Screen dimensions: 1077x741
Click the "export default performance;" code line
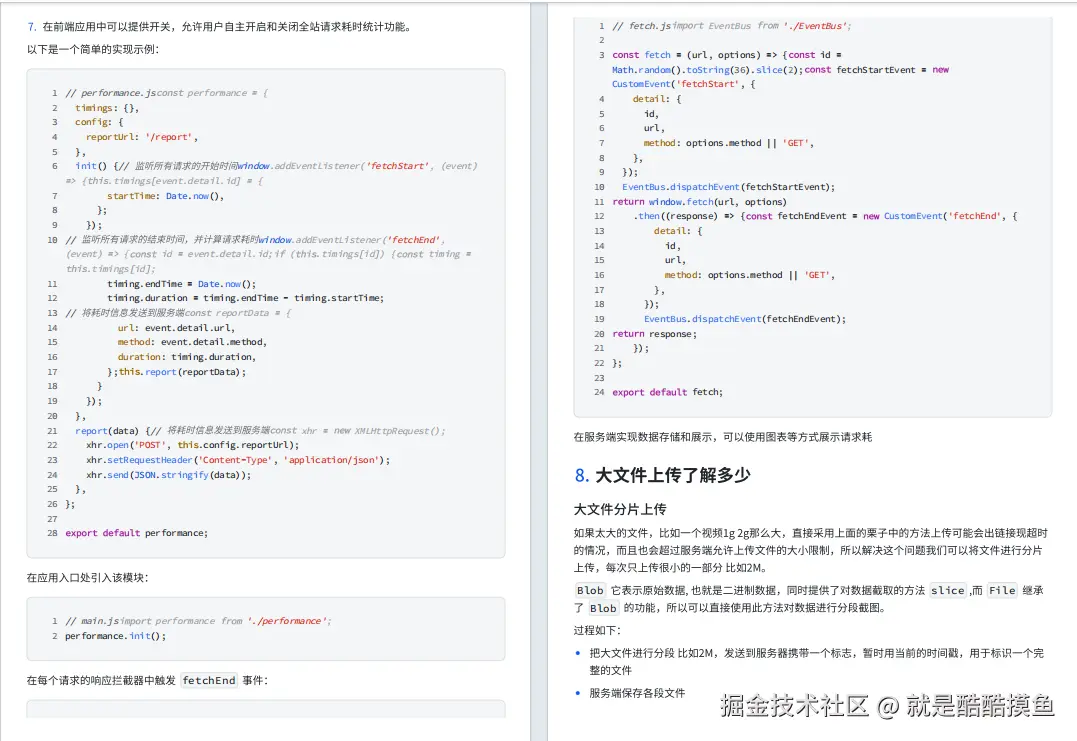coord(135,533)
